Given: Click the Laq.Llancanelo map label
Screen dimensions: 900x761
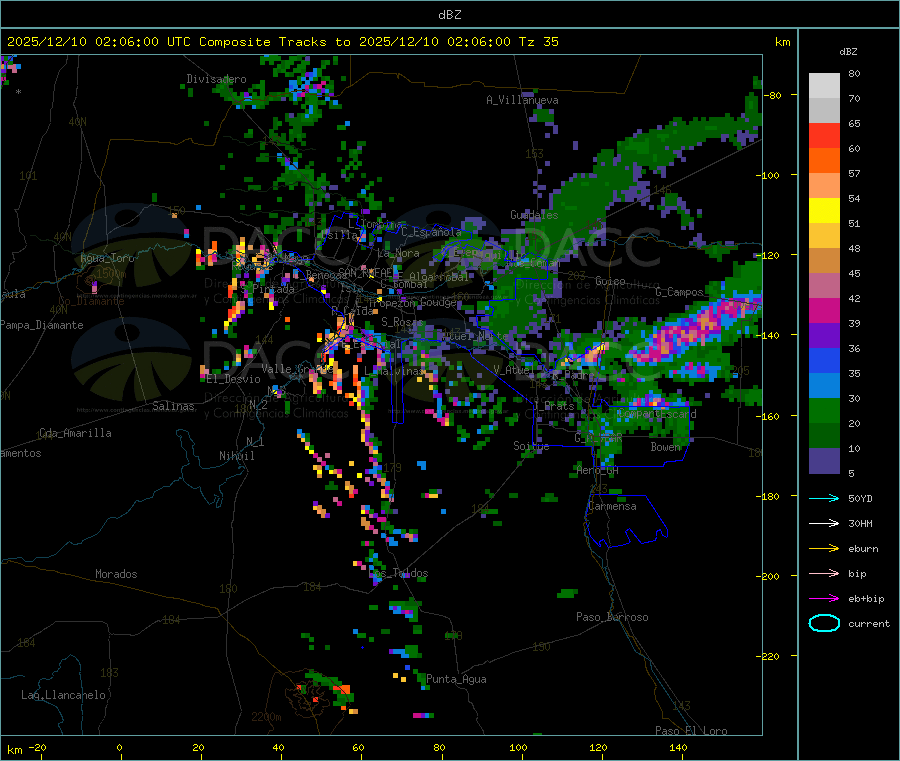Looking at the screenshot, I should tap(63, 695).
